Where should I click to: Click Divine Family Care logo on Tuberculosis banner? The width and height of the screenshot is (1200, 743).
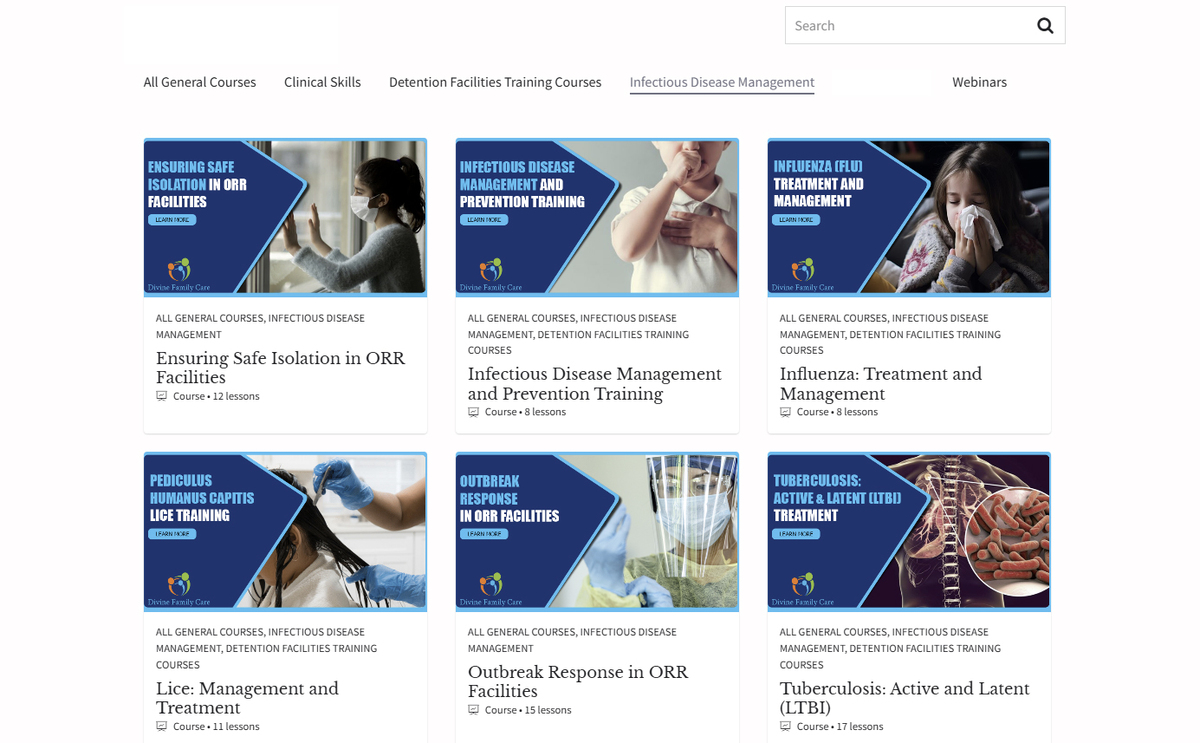(803, 586)
